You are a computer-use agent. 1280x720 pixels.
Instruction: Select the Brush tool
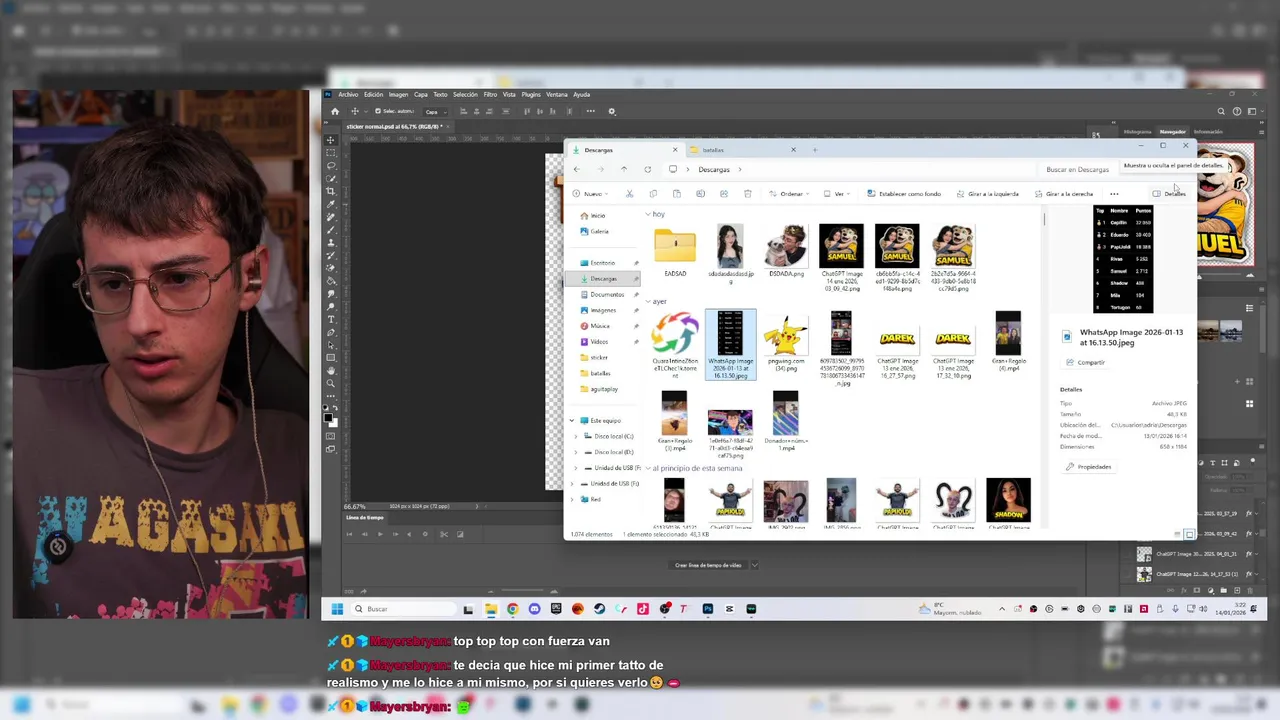click(331, 230)
